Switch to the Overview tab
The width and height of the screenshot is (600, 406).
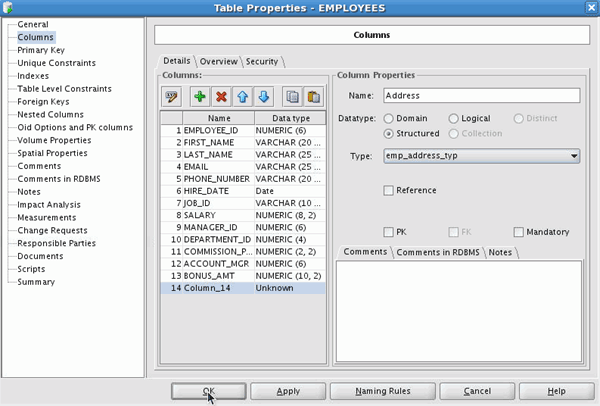click(x=218, y=62)
